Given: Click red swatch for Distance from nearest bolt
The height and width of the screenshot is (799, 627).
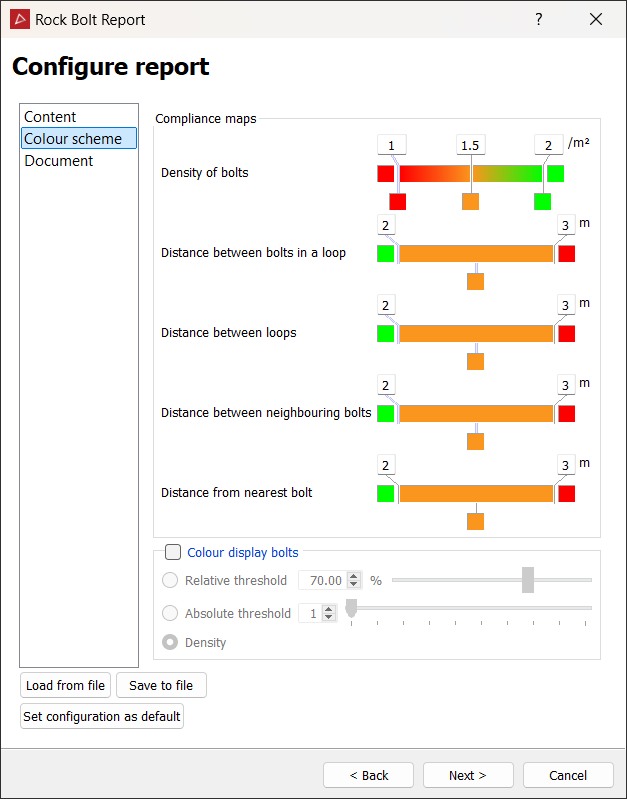Looking at the screenshot, I should pyautogui.click(x=566, y=493).
